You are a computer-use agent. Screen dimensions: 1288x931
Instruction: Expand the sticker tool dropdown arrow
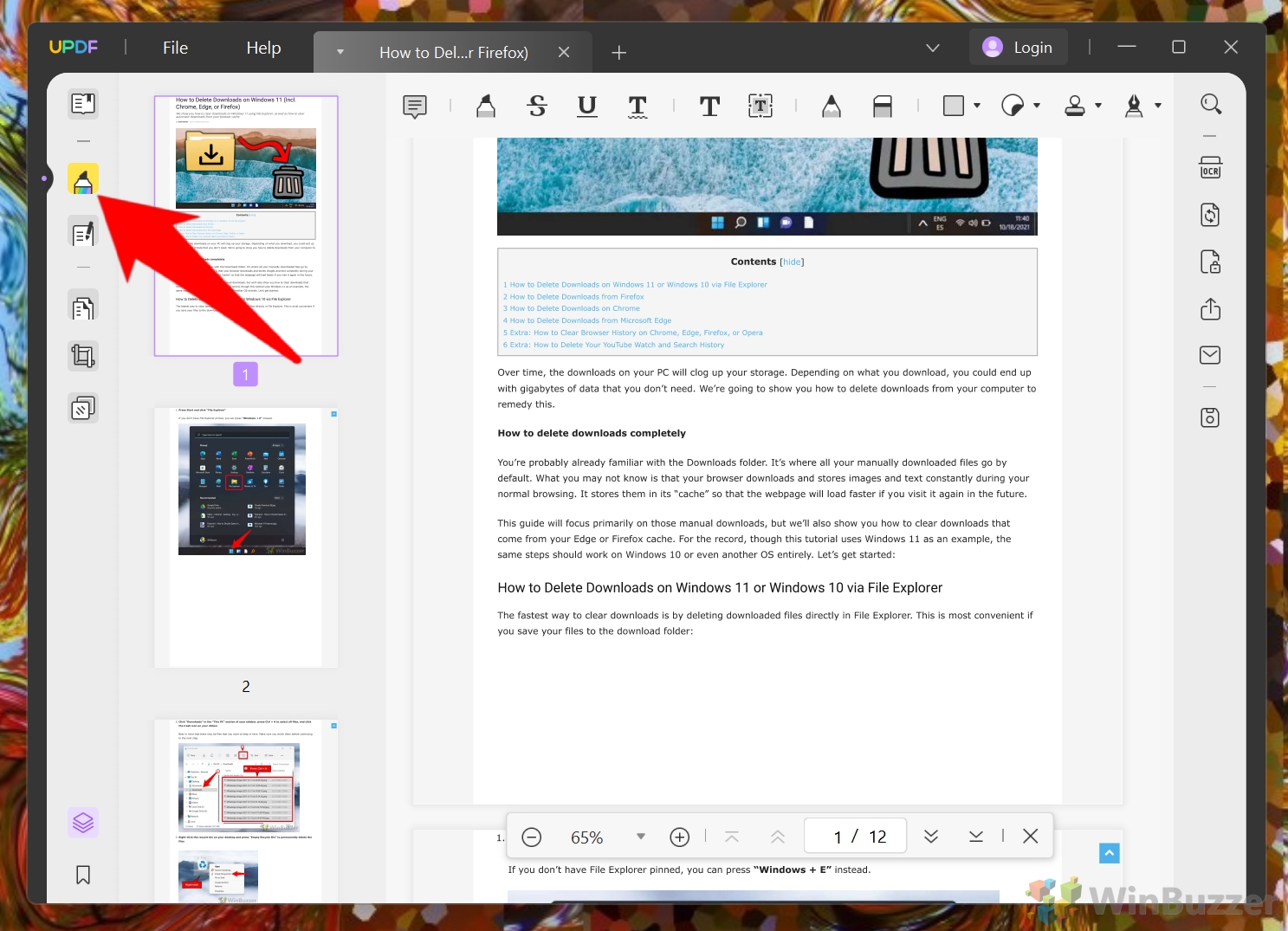coord(1037,106)
